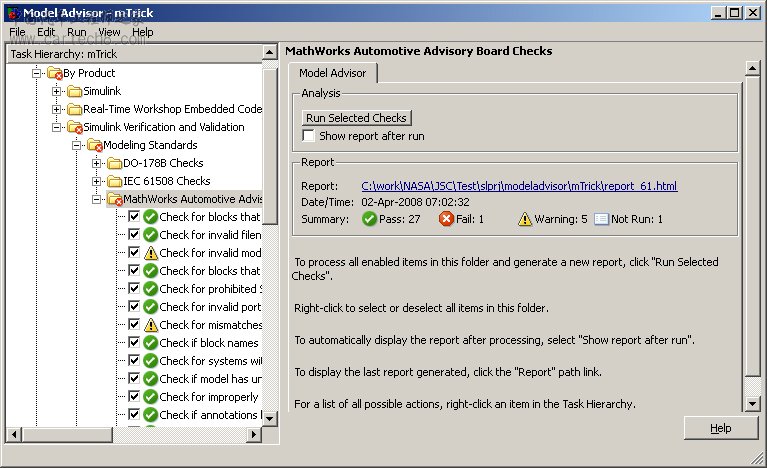Click the Not Run summary icon

601,219
